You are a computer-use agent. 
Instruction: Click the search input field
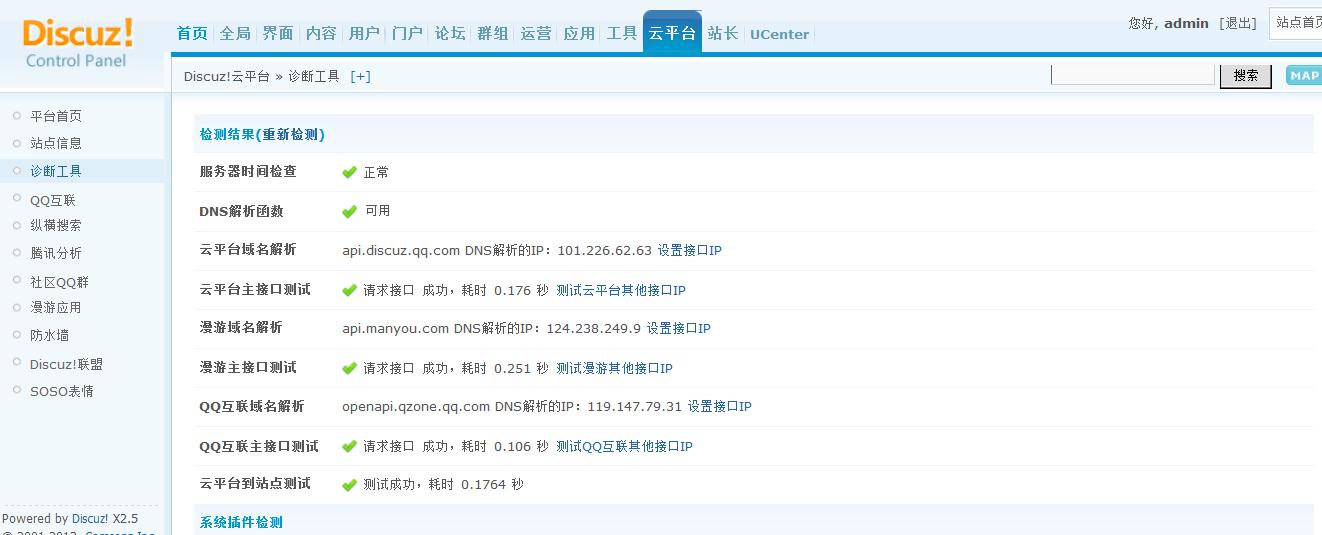point(1133,75)
